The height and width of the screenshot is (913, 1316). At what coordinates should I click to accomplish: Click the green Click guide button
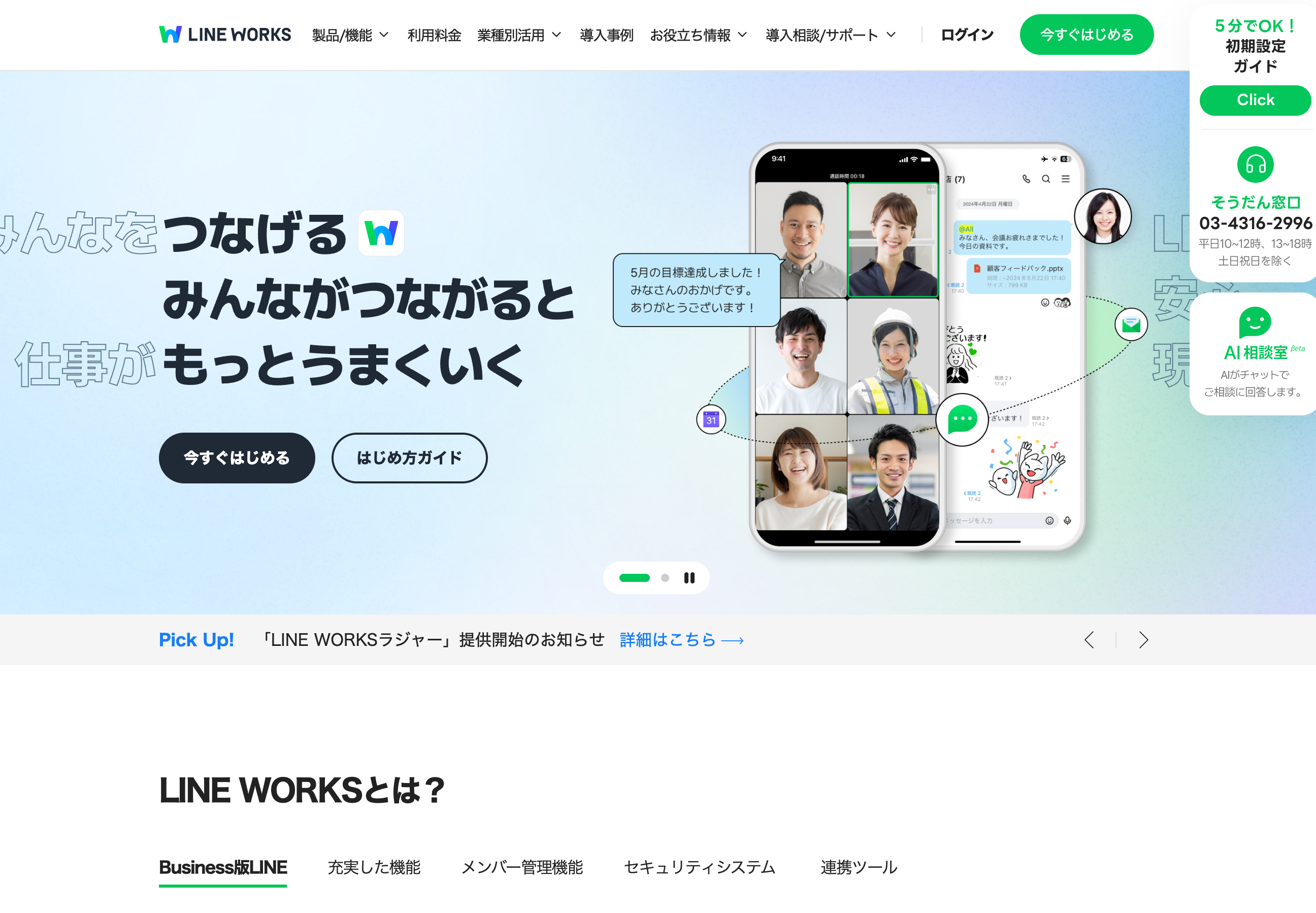point(1255,100)
